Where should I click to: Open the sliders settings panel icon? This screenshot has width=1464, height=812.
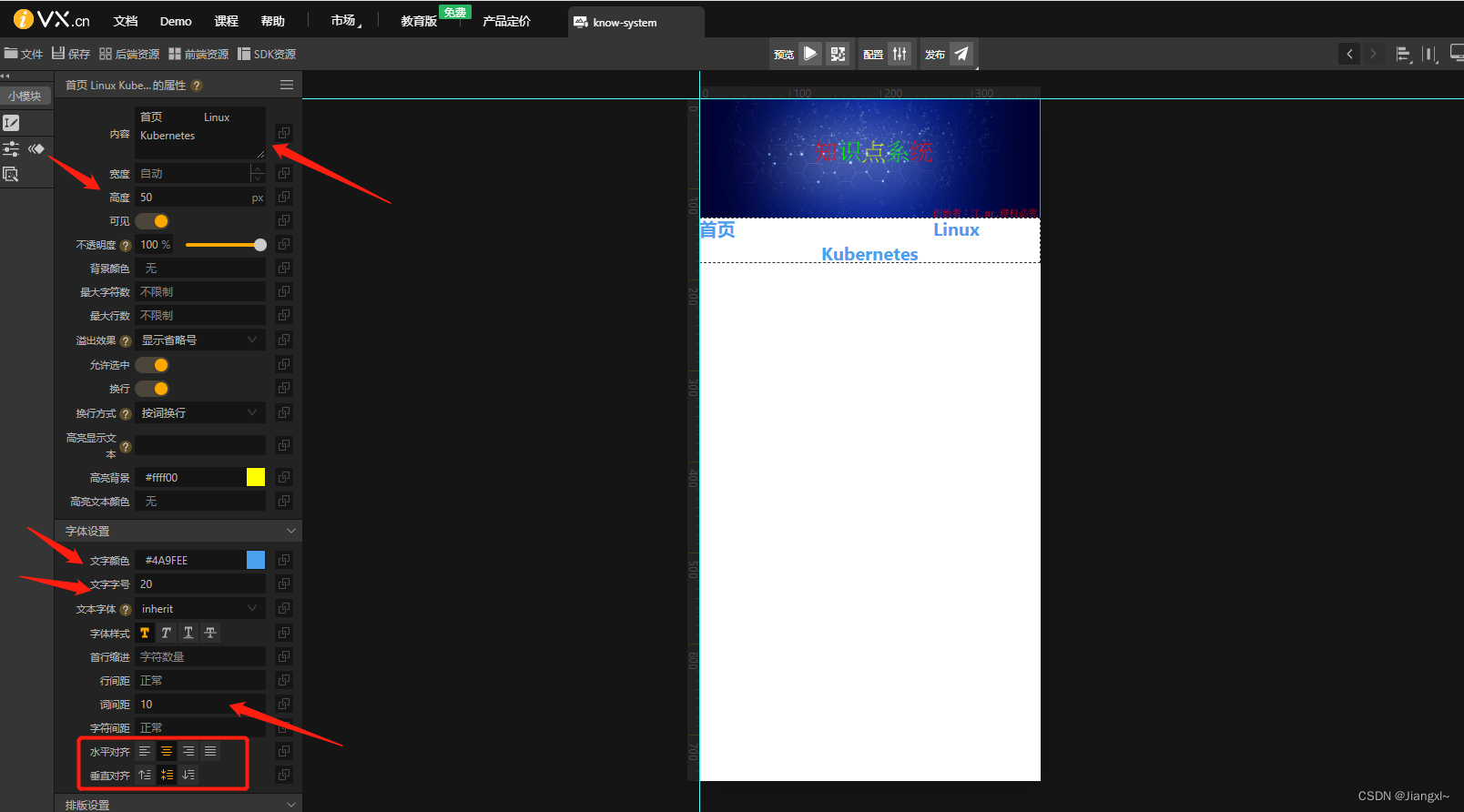[x=11, y=148]
